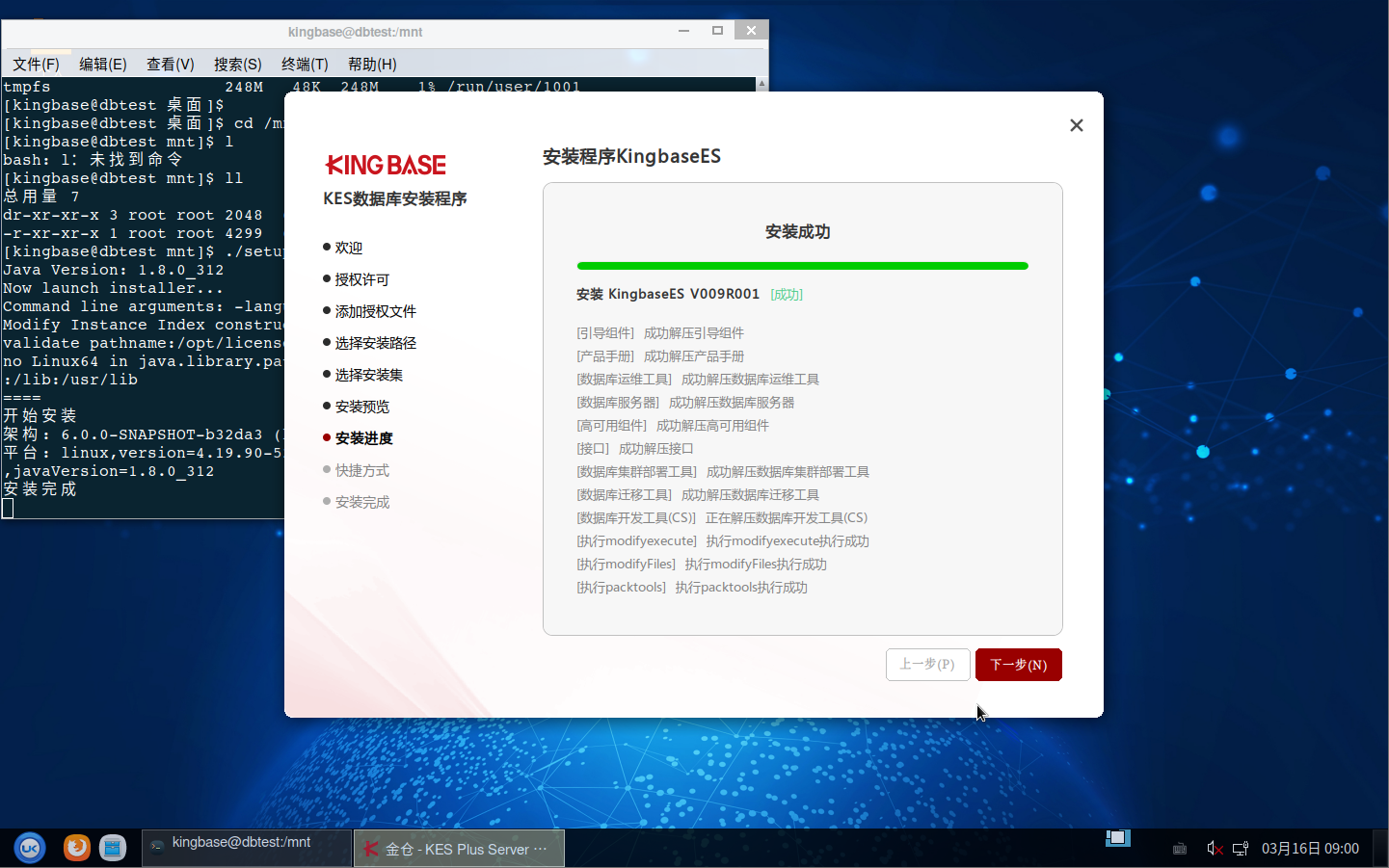Launch Firefox from the taskbar
The height and width of the screenshot is (868, 1389).
pyautogui.click(x=77, y=848)
